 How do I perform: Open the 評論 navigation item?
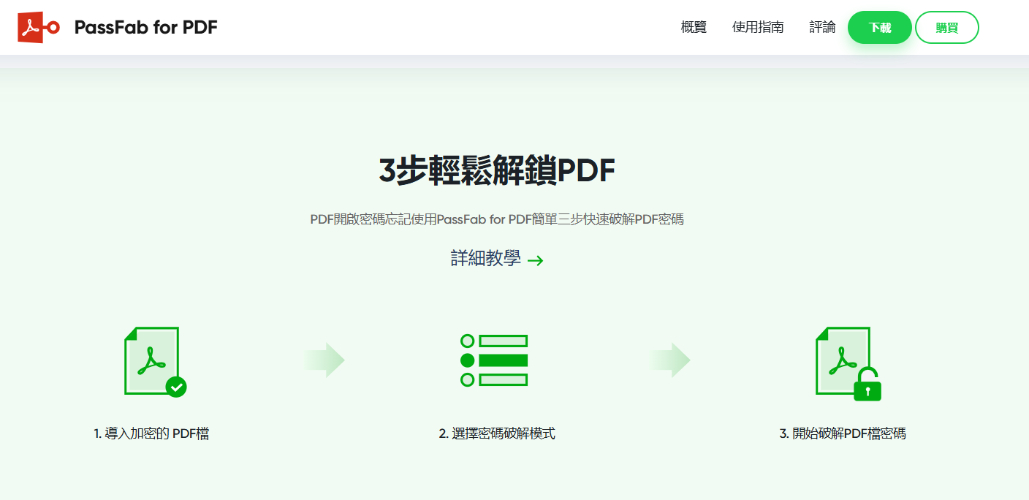pos(822,28)
